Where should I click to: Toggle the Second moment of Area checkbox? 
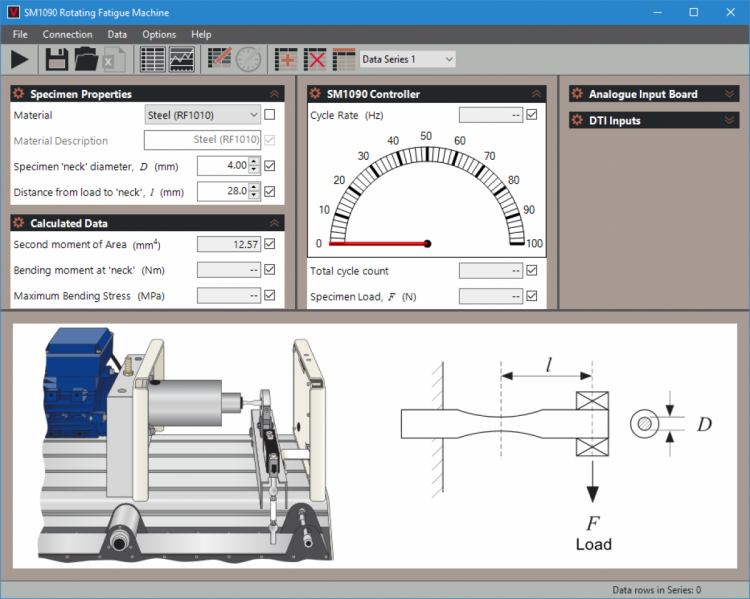(270, 244)
